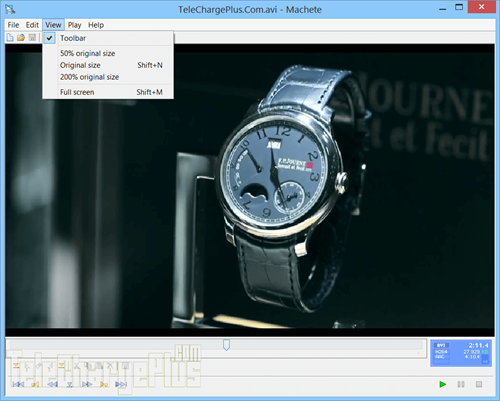Choose 50% original size
The height and width of the screenshot is (401, 500).
click(x=108, y=53)
